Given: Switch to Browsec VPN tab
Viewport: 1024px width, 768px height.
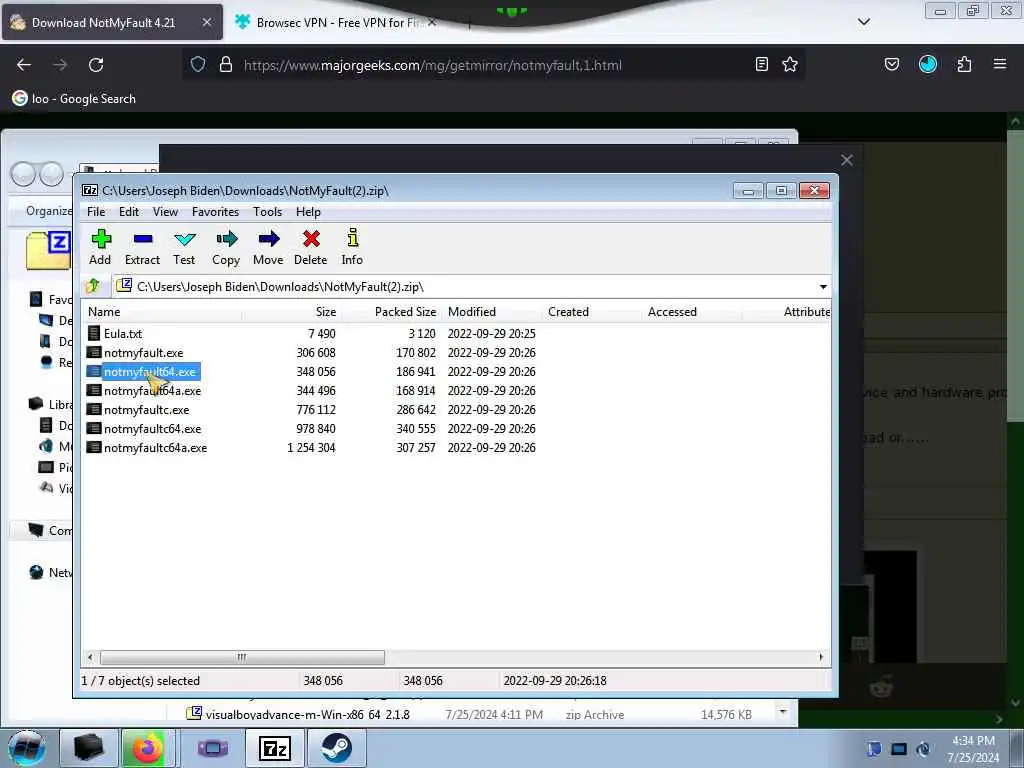Looking at the screenshot, I should point(336,22).
